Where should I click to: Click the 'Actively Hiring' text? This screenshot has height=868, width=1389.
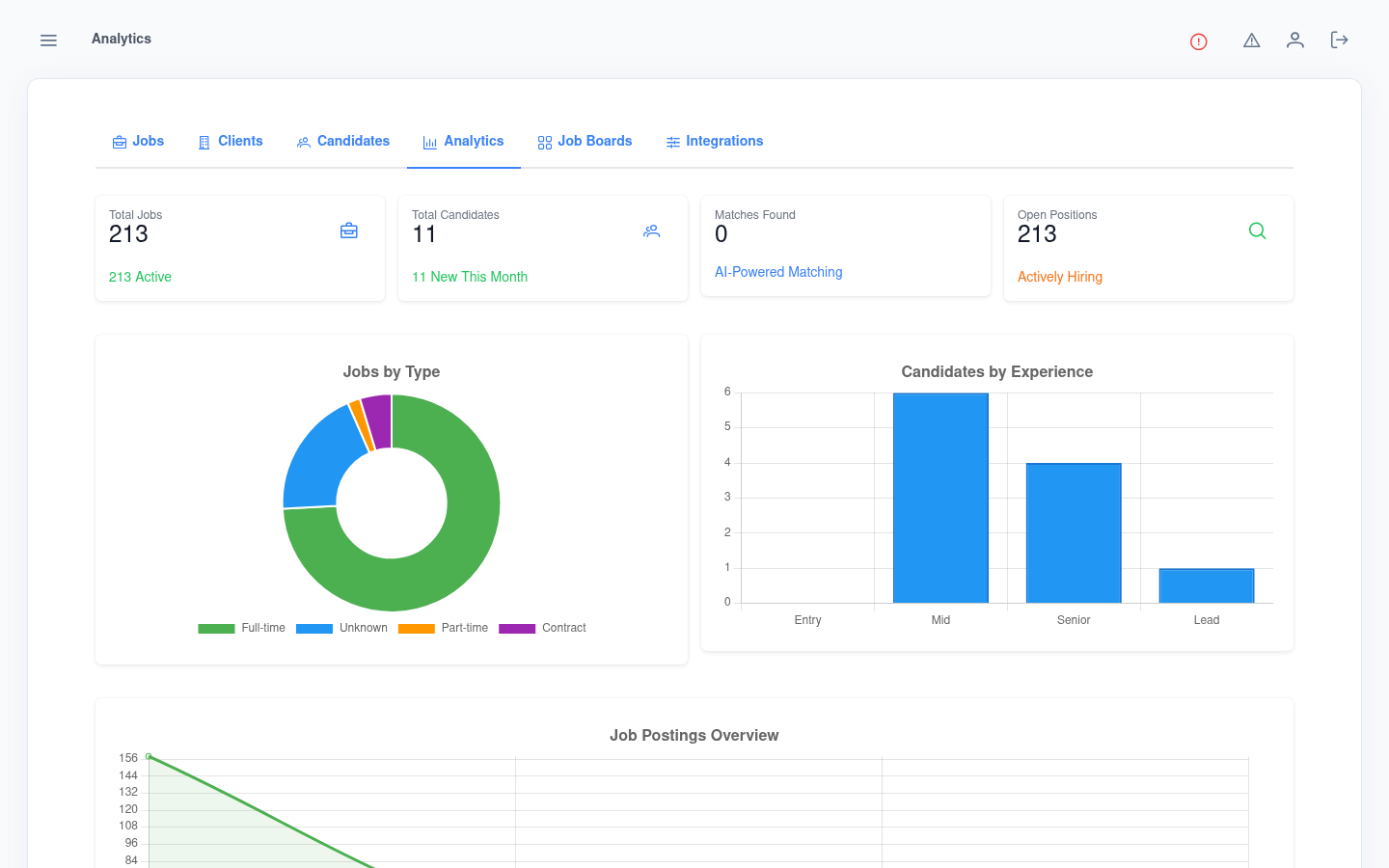click(1060, 277)
